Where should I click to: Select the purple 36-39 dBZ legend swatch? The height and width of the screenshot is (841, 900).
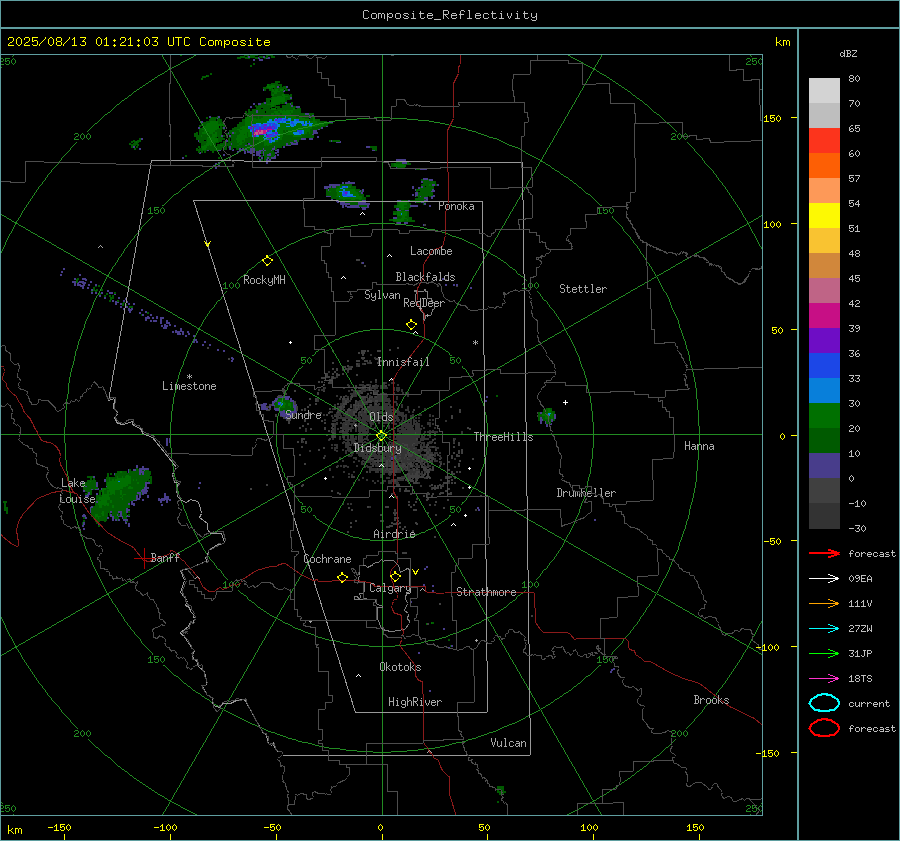pos(824,340)
